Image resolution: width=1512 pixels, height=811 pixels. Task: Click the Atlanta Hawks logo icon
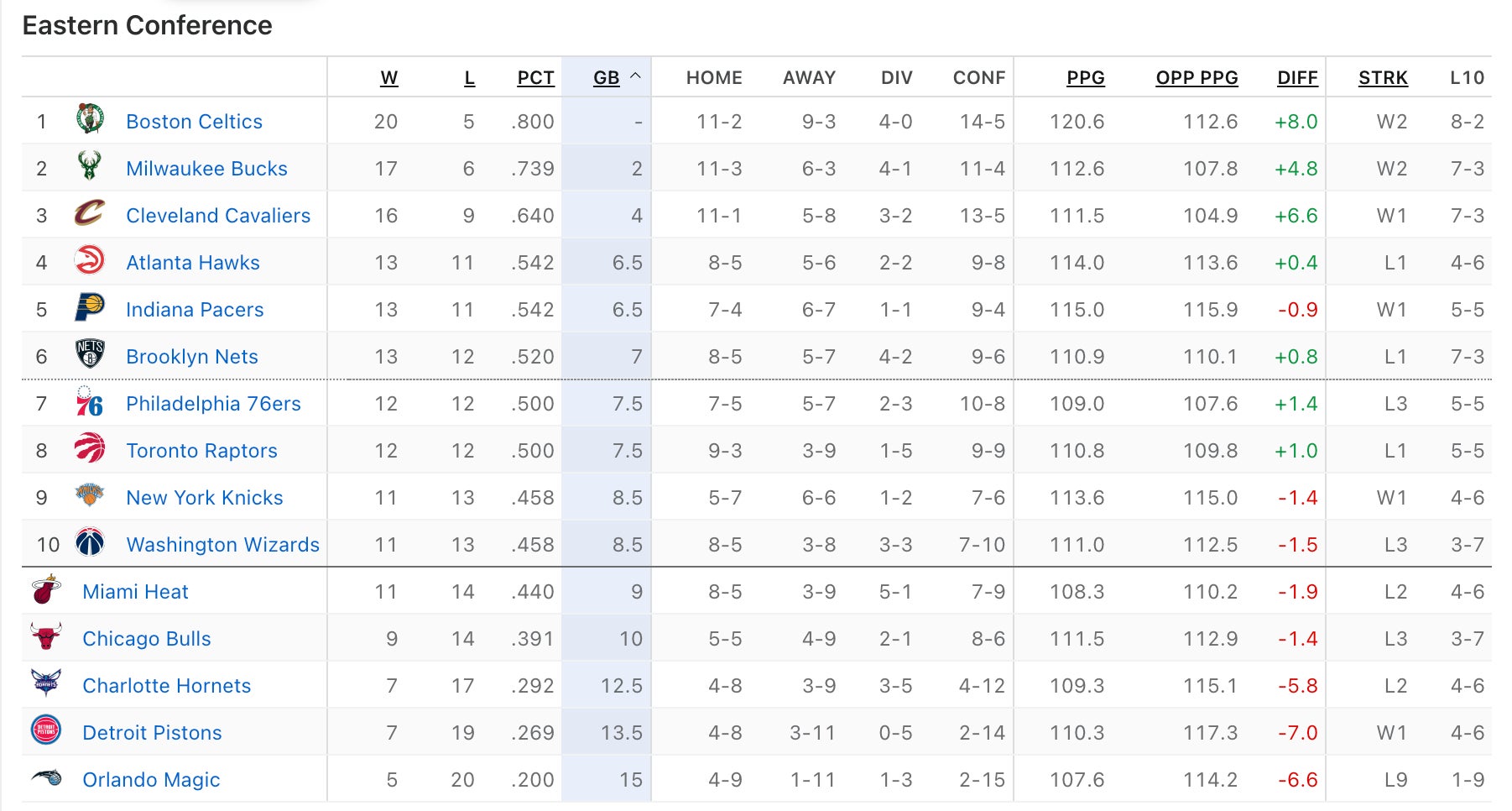tap(90, 260)
